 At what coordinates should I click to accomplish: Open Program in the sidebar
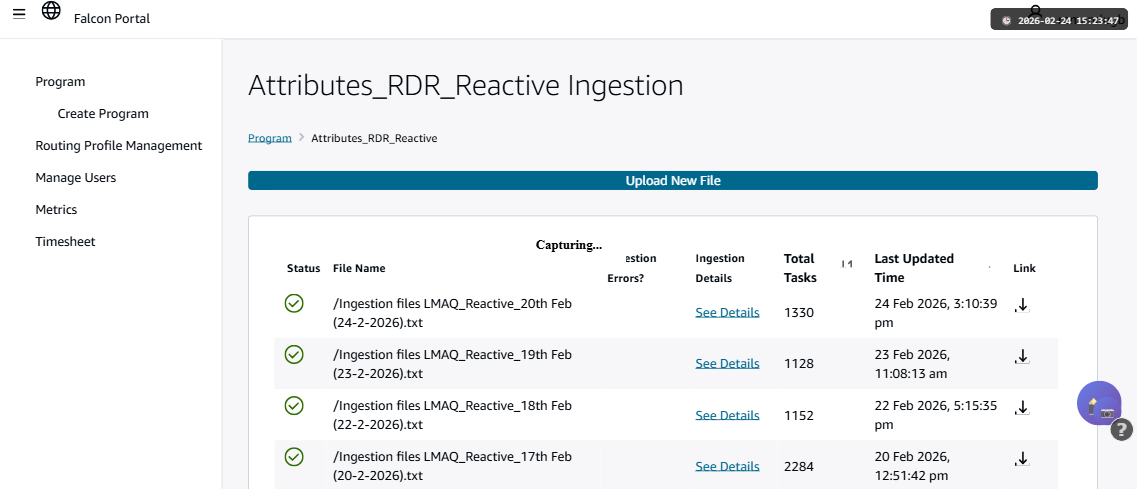(x=60, y=82)
